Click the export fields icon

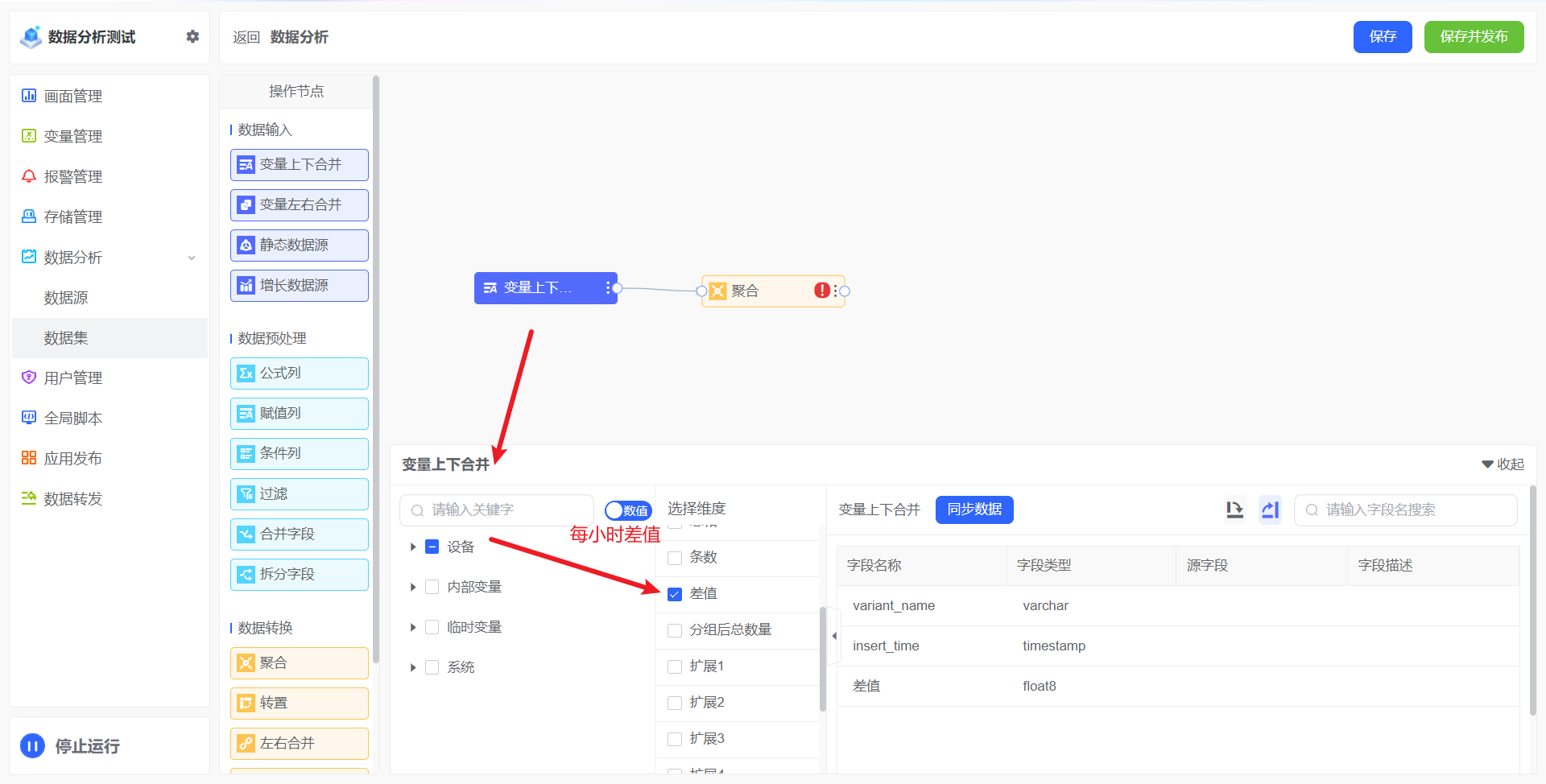click(x=1234, y=510)
